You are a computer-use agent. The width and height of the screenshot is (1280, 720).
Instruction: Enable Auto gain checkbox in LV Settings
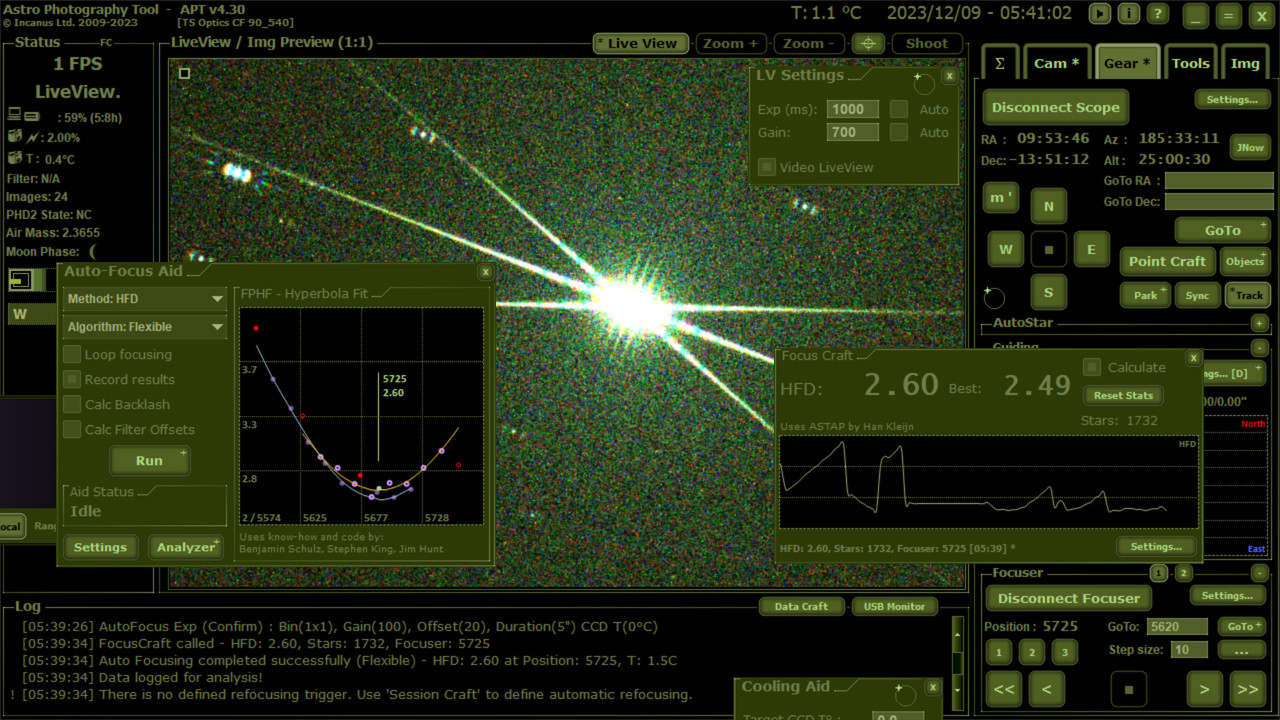899,132
